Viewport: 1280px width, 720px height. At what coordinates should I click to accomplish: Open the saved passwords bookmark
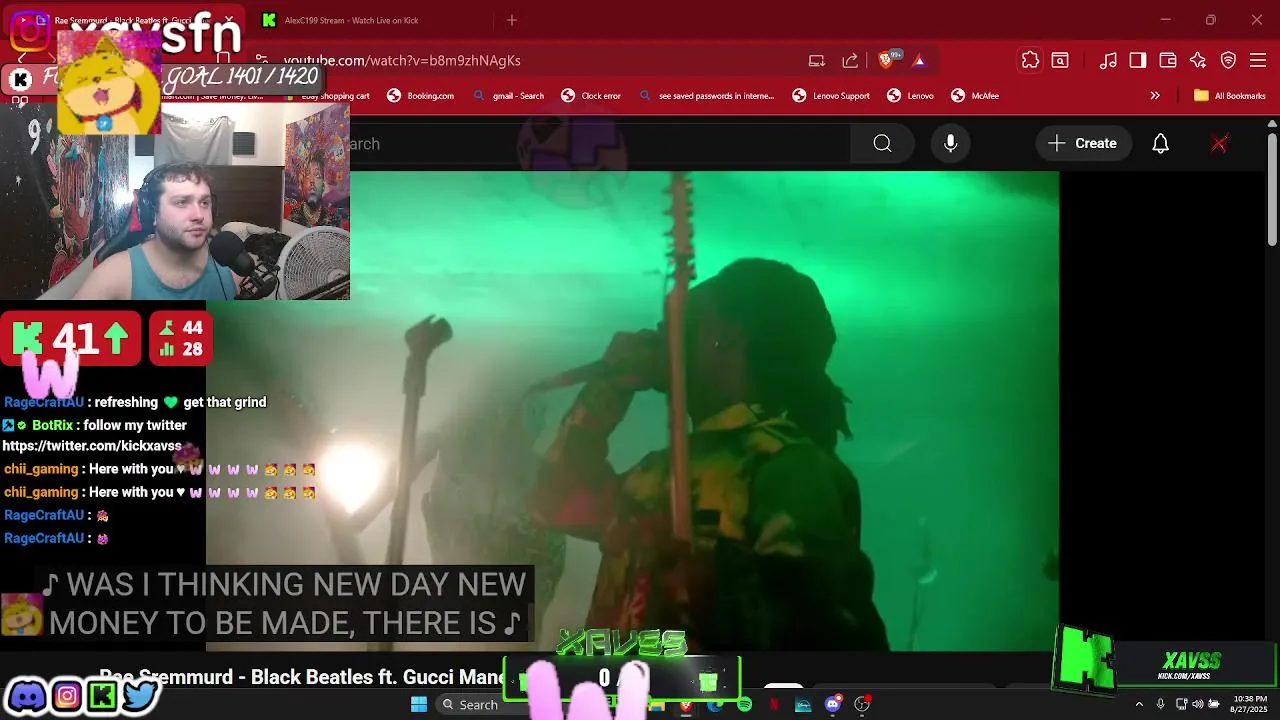tap(706, 96)
